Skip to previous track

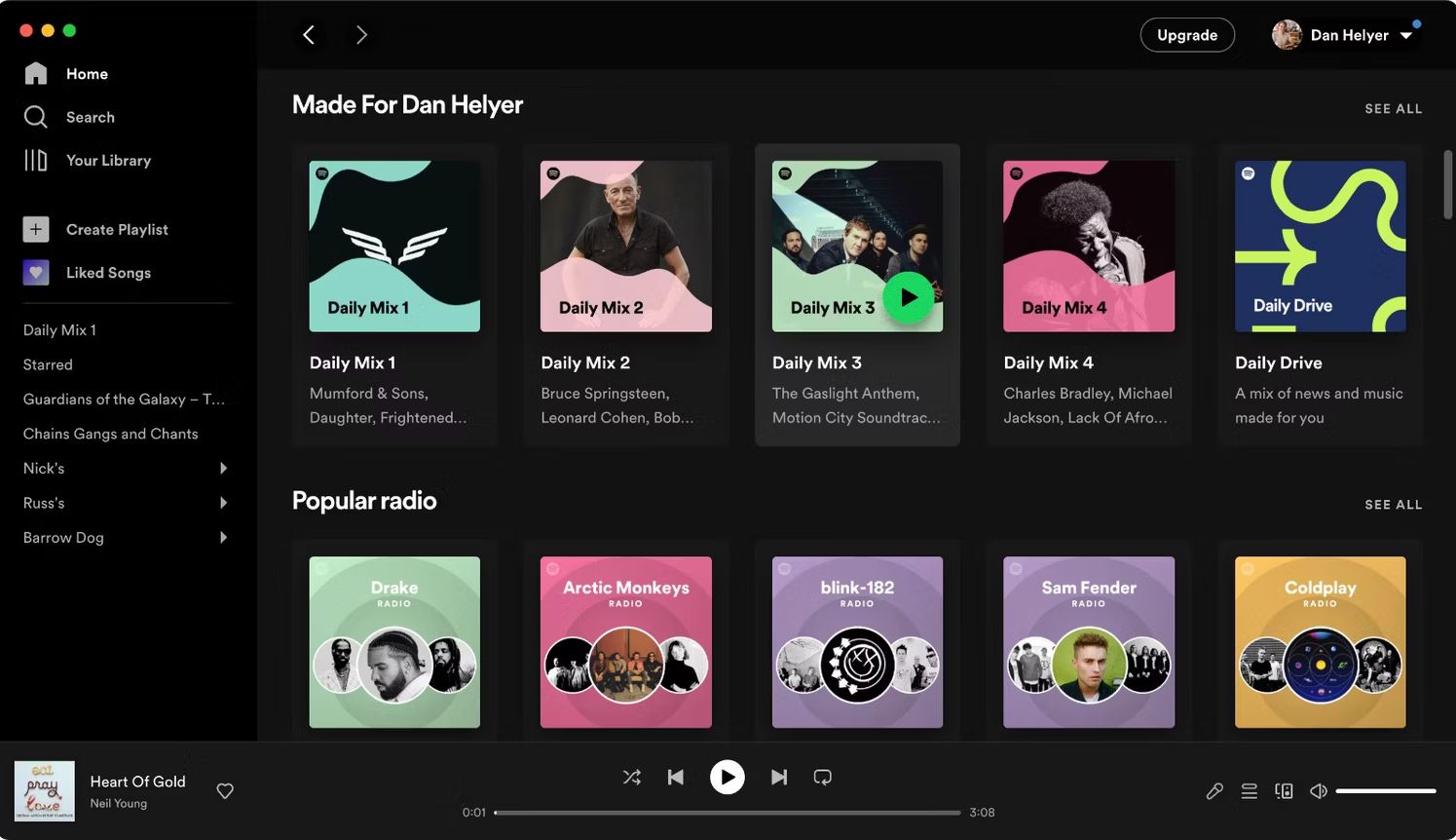[x=676, y=777]
